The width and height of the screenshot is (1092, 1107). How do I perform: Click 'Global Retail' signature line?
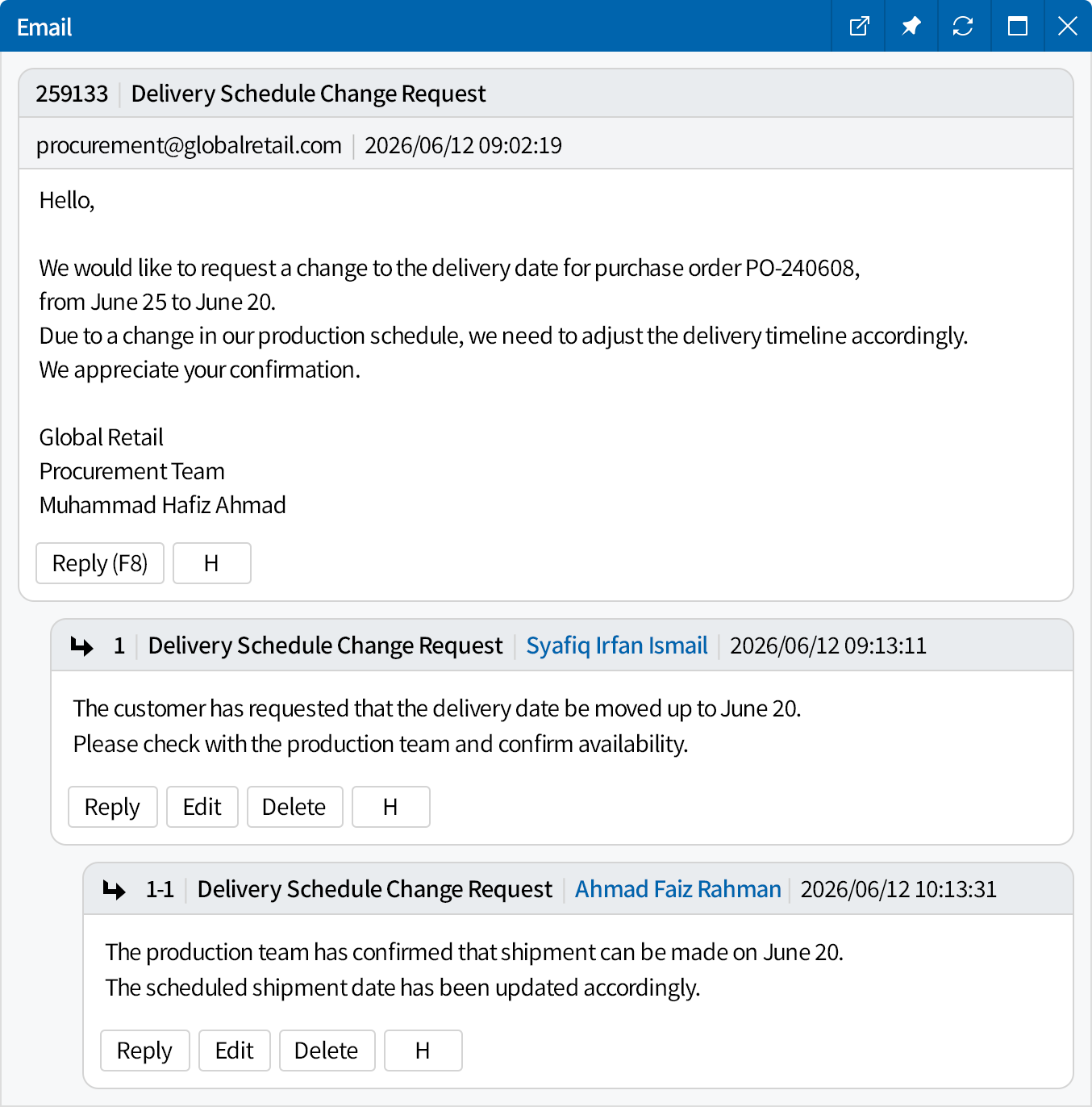pyautogui.click(x=102, y=437)
